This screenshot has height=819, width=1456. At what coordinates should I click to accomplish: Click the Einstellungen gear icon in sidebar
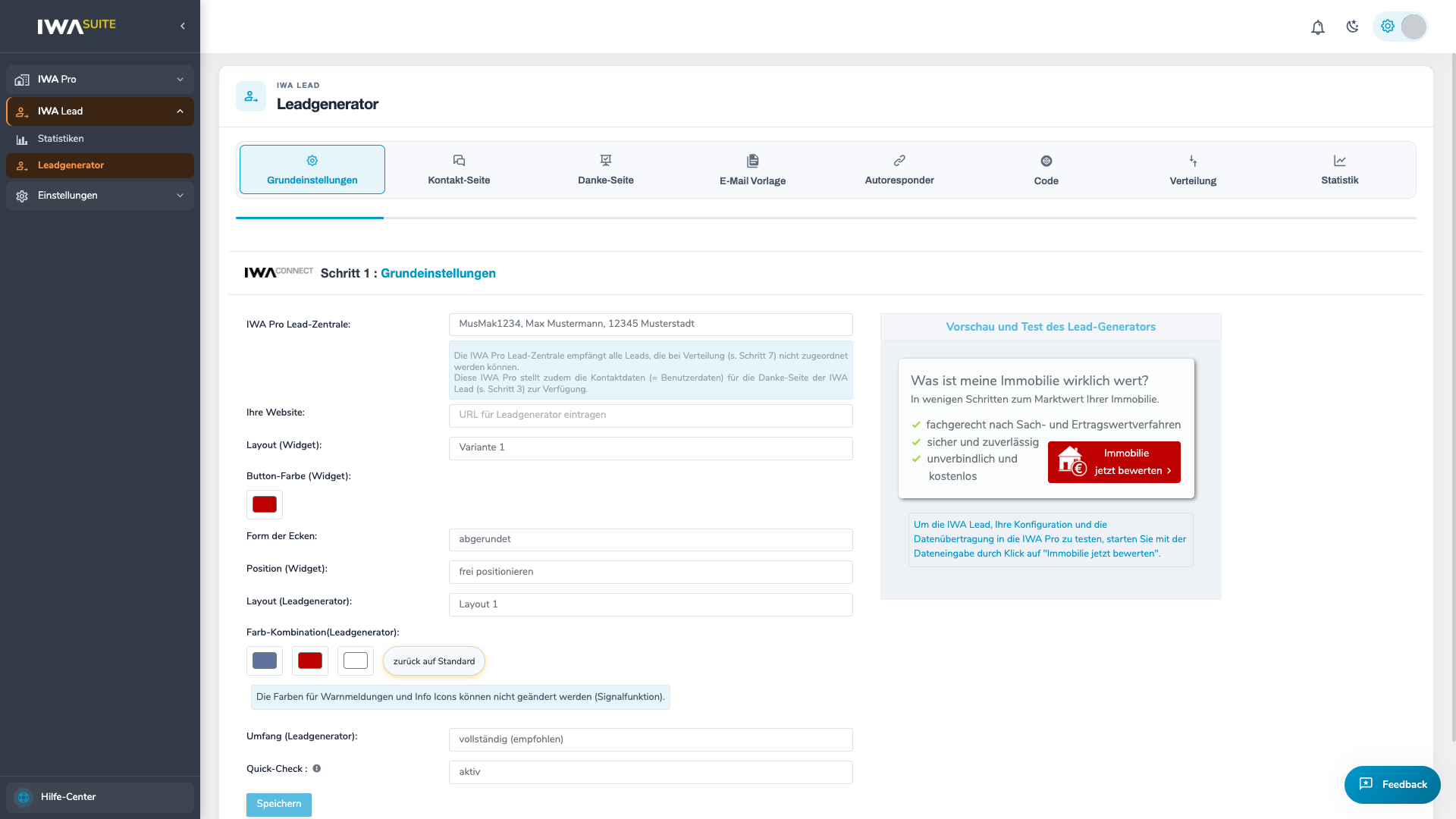pyautogui.click(x=22, y=196)
